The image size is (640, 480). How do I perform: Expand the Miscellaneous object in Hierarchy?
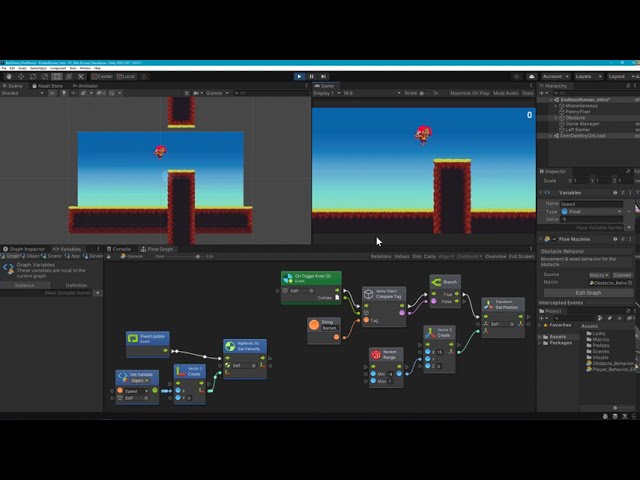tap(556, 106)
